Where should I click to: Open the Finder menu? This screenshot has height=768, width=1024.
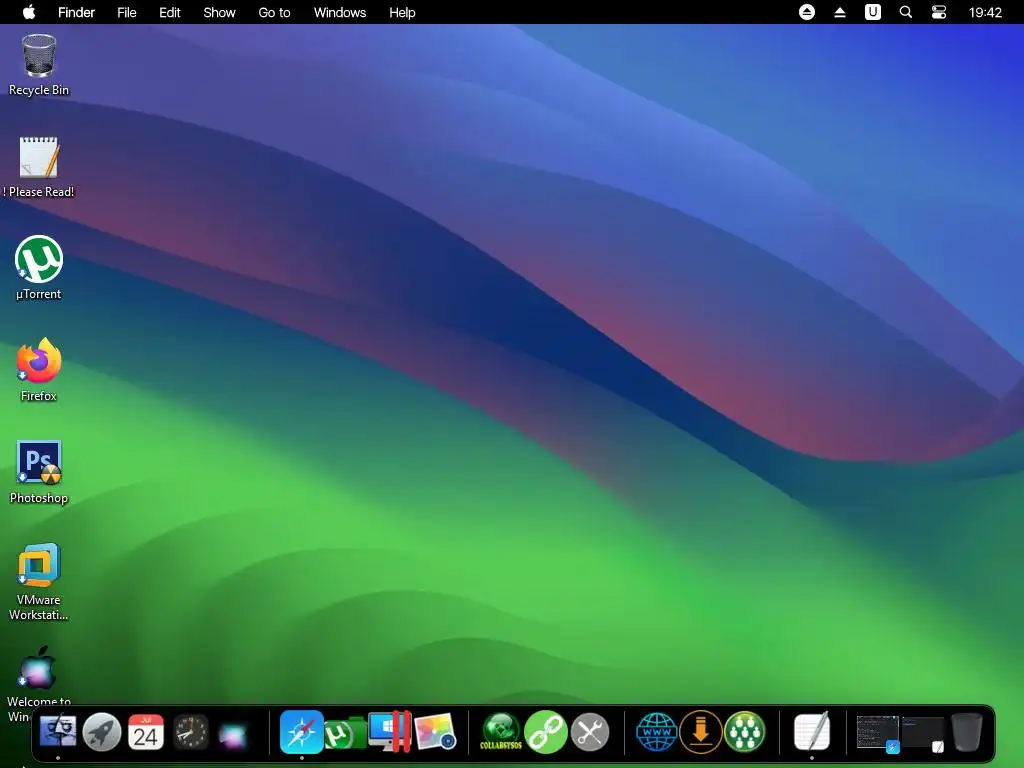click(x=76, y=12)
